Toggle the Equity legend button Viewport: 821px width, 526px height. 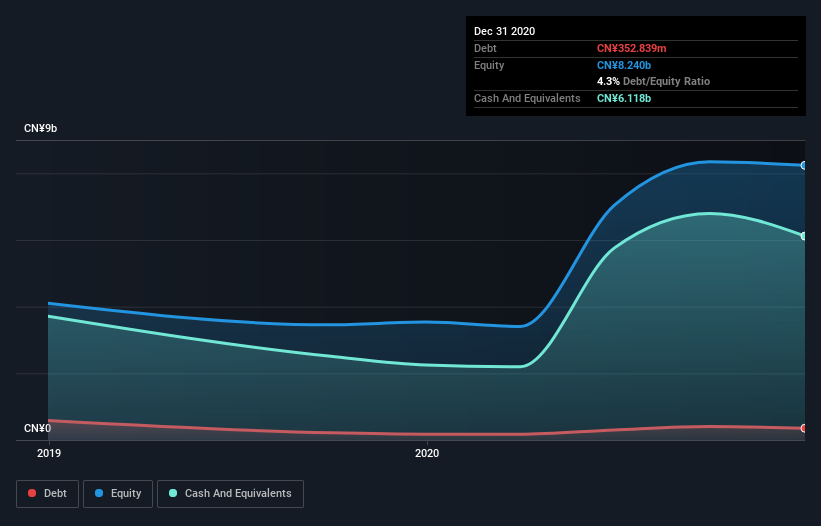tap(118, 494)
